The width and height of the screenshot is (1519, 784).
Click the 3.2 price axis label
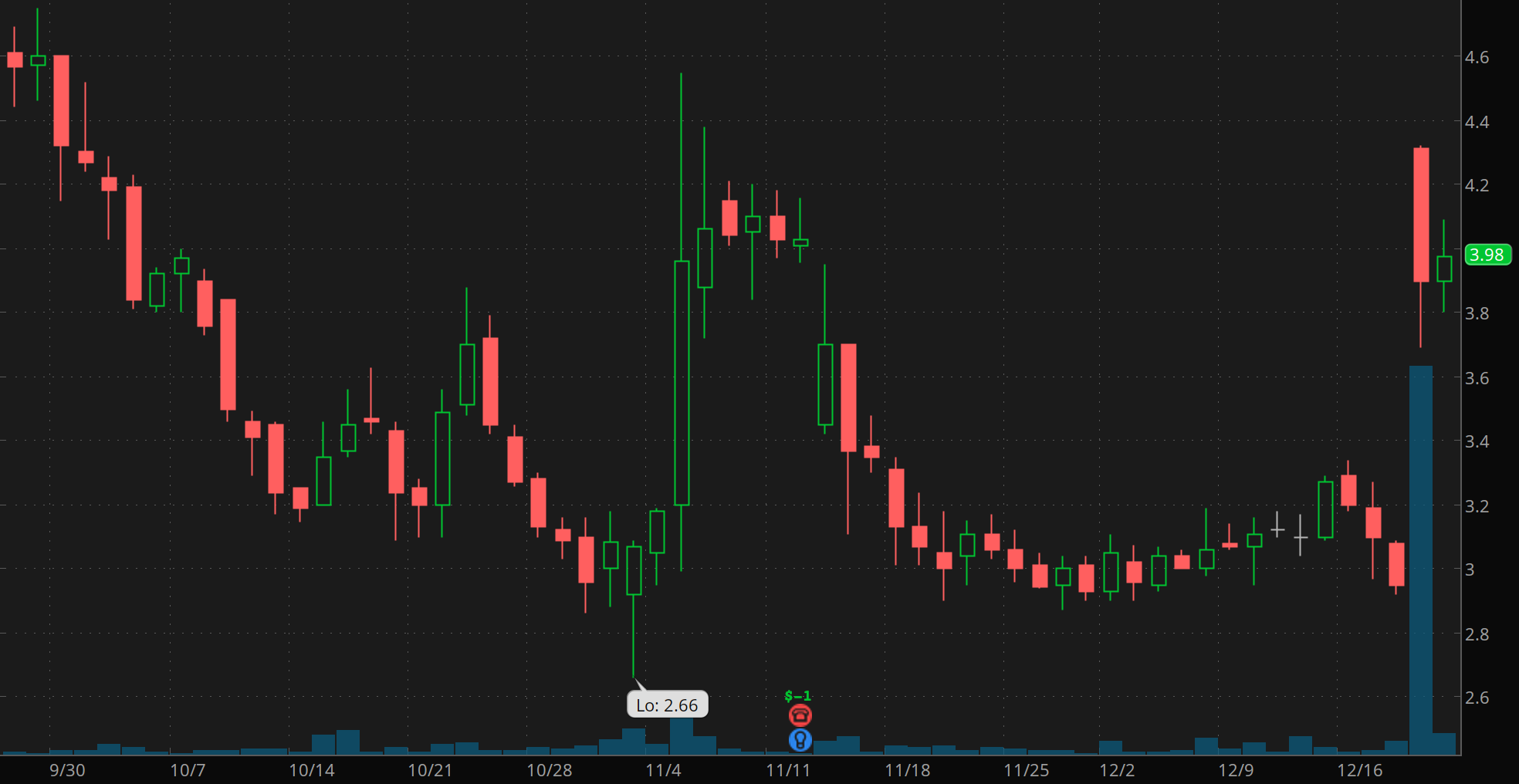(x=1477, y=506)
